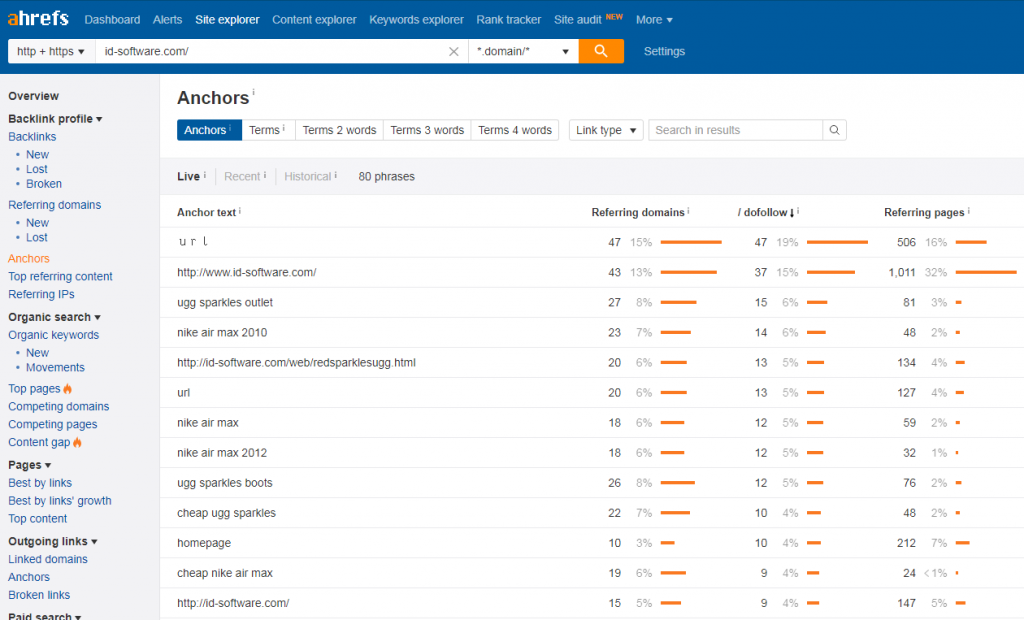The image size is (1024, 620).
Task: Open Competing domains in the sidebar
Action: pyautogui.click(x=59, y=406)
